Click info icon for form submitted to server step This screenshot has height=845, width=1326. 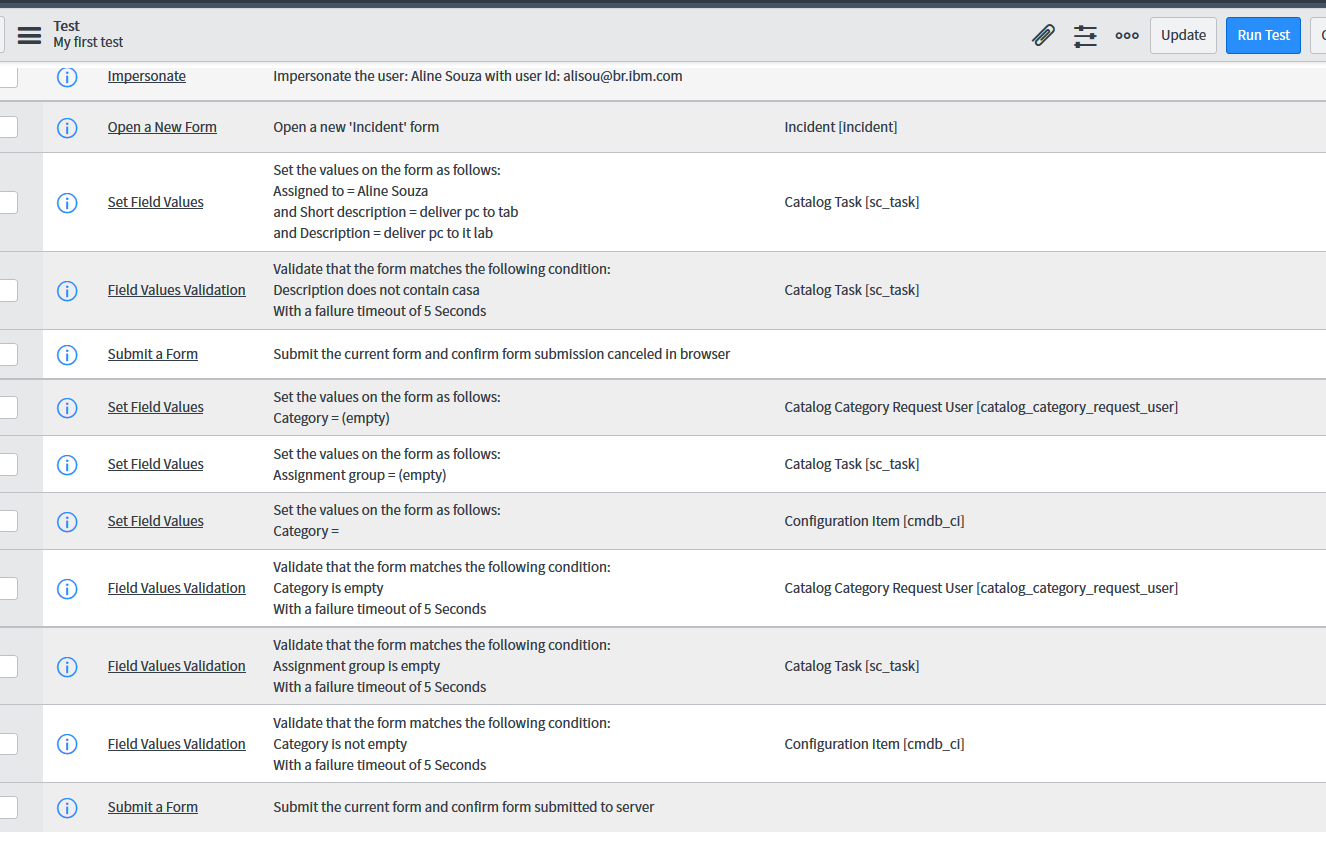67,807
